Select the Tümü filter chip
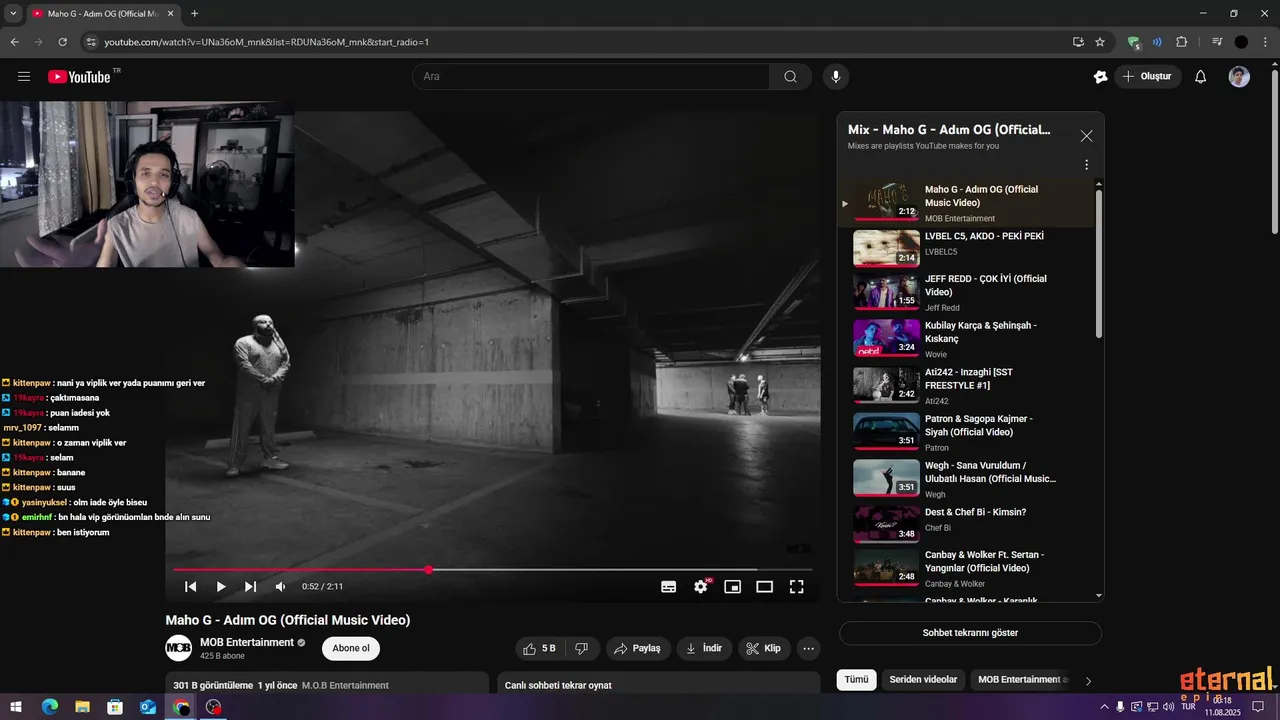 (857, 680)
